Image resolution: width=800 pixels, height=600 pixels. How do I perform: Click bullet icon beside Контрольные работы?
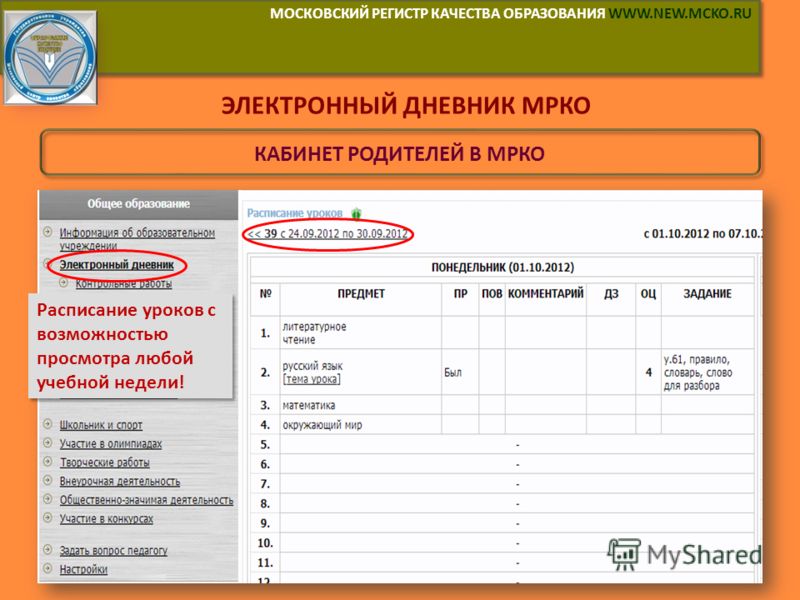(x=63, y=283)
